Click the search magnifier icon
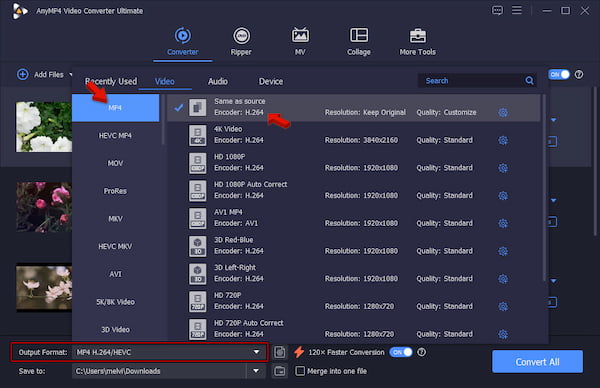Viewport: 600px width, 388px height. (529, 80)
